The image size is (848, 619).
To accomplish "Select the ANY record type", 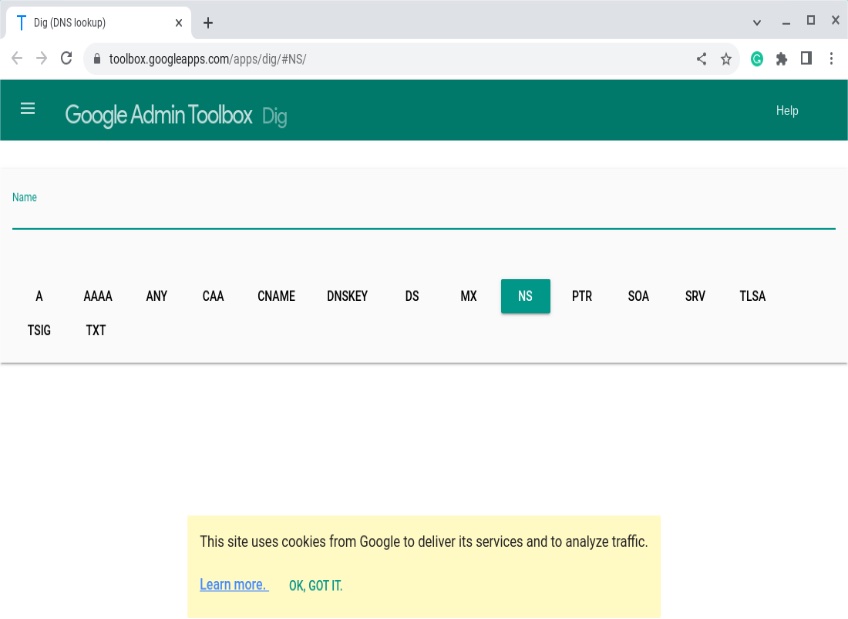I will coord(157,296).
